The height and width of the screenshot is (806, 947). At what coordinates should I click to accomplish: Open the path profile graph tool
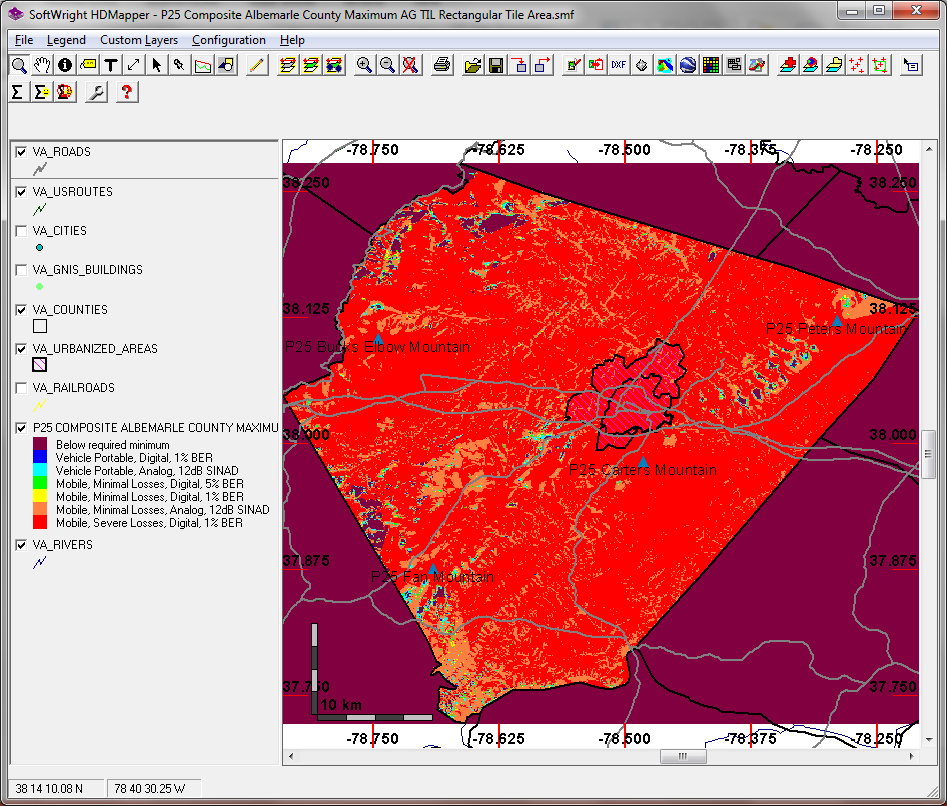(203, 65)
